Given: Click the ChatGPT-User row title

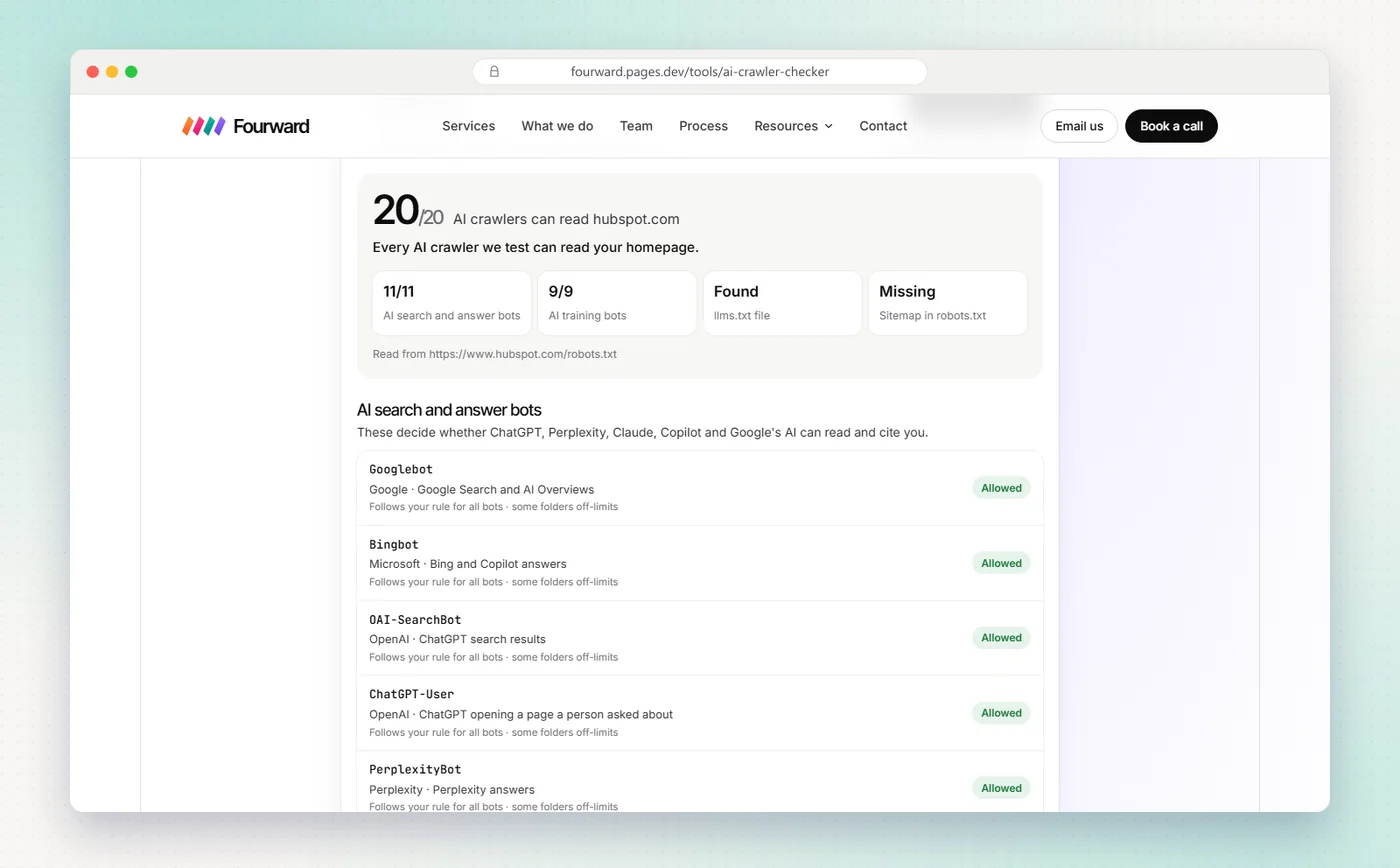Looking at the screenshot, I should (412, 694).
